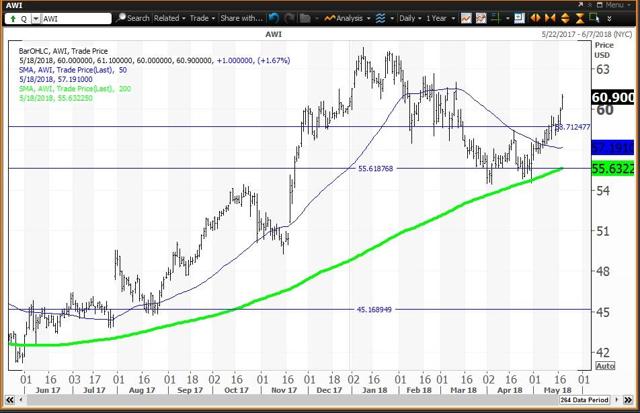640x413 pixels.
Task: Open the Analysis dropdown menu
Action: point(347,18)
